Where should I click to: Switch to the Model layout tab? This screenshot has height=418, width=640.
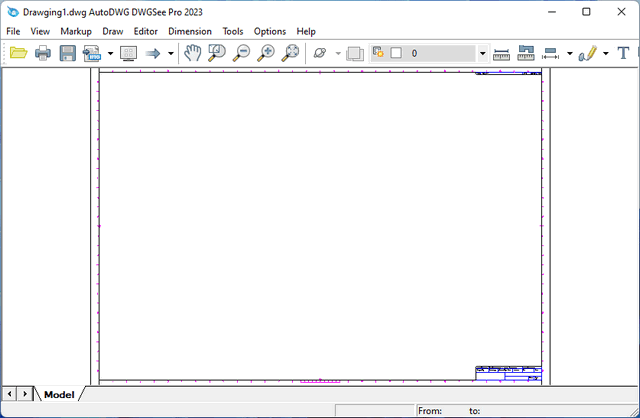point(58,395)
